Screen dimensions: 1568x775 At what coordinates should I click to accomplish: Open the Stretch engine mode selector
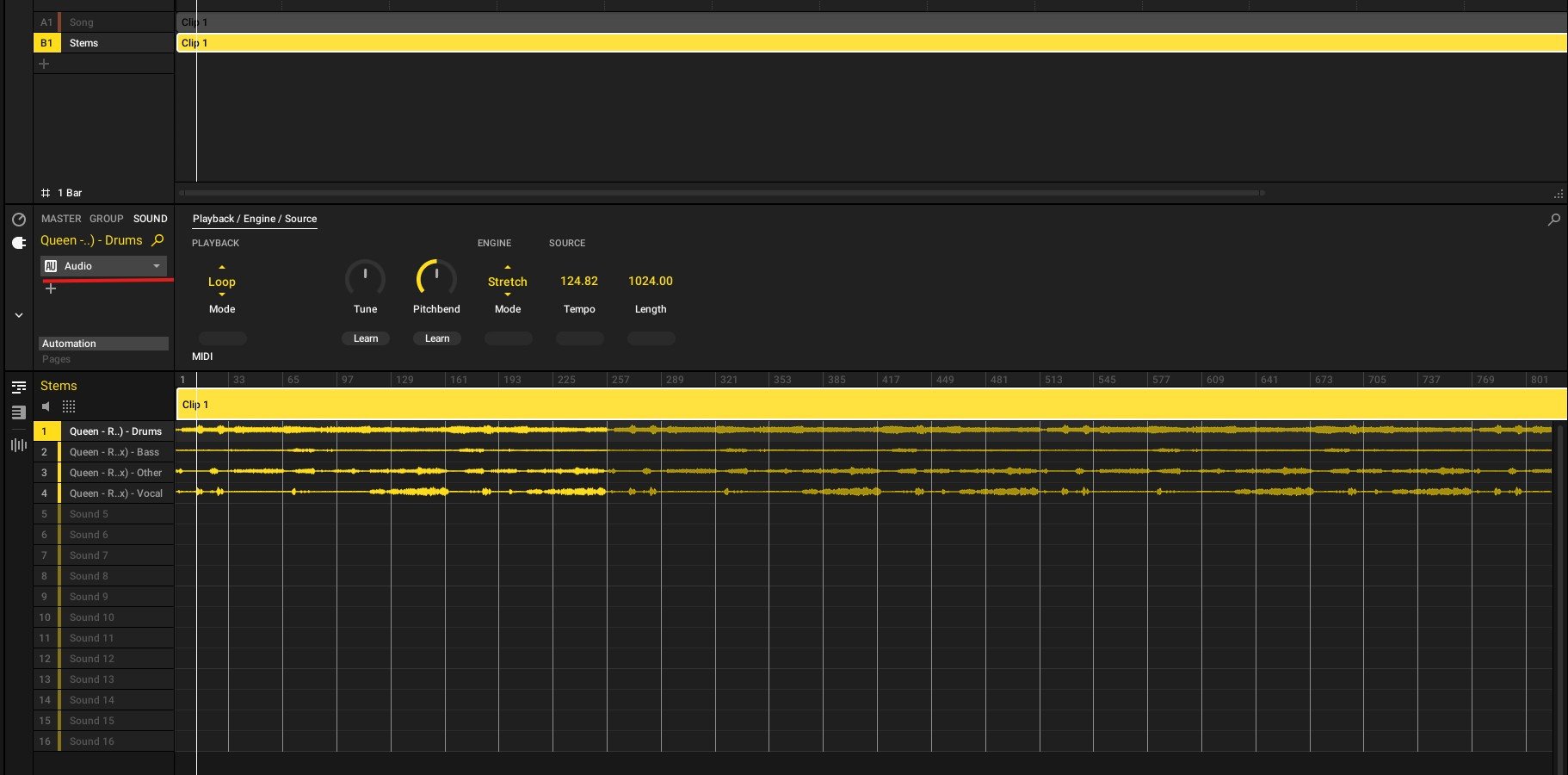508,282
